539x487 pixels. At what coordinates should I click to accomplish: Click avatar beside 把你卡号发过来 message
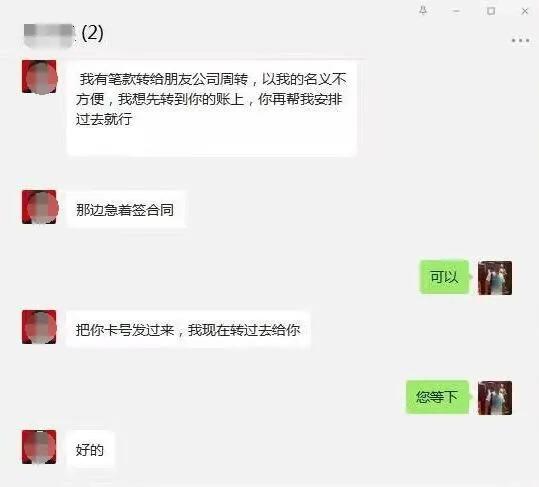point(39,327)
